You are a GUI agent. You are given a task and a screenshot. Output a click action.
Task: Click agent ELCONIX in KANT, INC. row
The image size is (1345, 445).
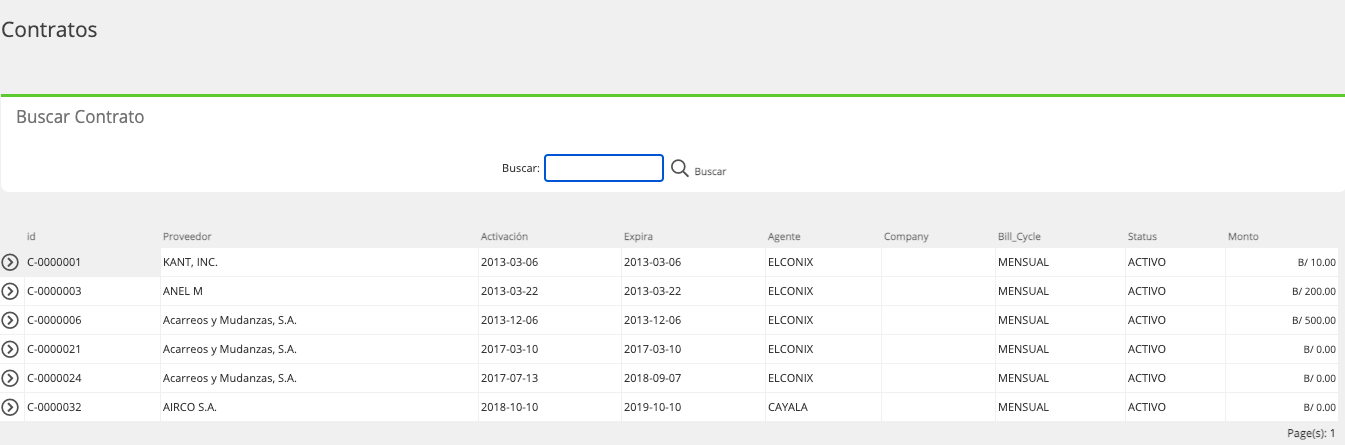[790, 262]
